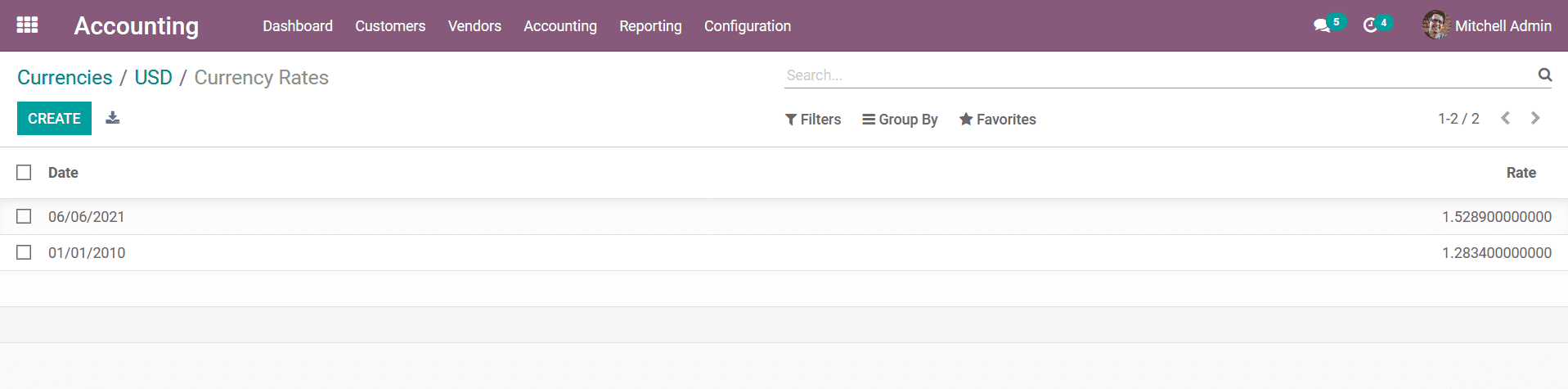Click the search magnifier icon
Viewport: 1568px width, 389px height.
[x=1544, y=75]
